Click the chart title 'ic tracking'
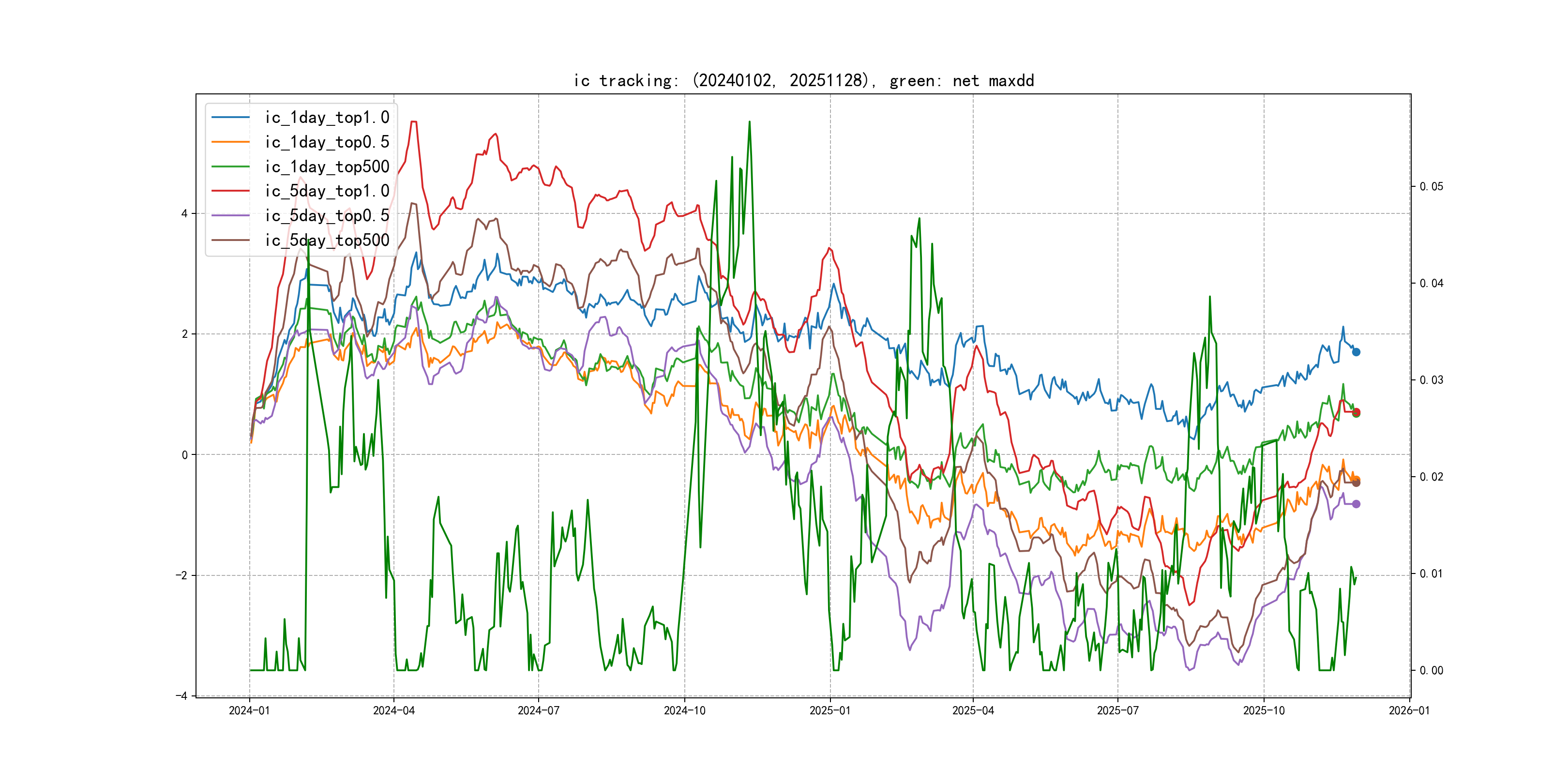 tap(803, 80)
